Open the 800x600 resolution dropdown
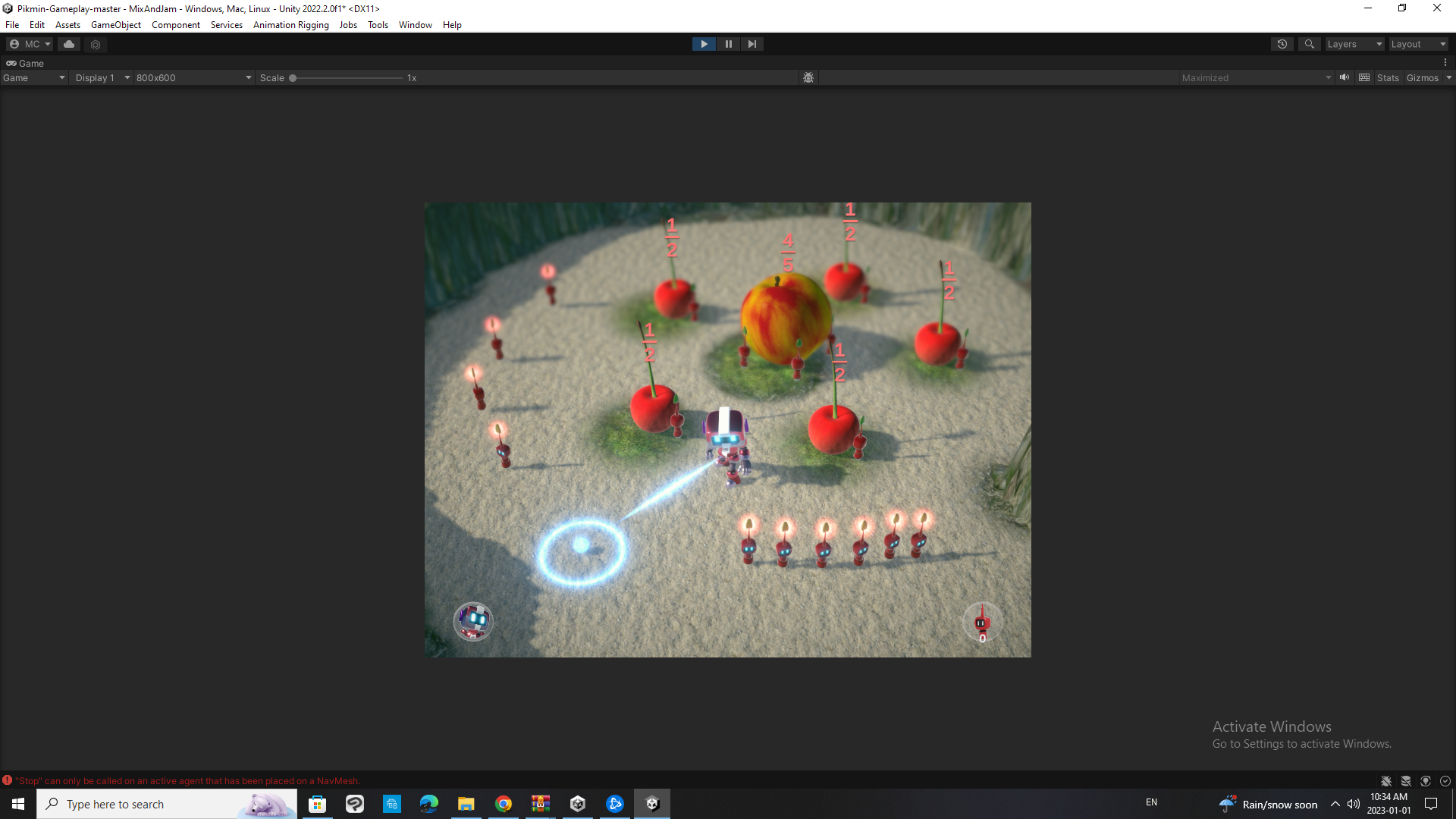Screen dimensions: 1456x819 [193, 77]
